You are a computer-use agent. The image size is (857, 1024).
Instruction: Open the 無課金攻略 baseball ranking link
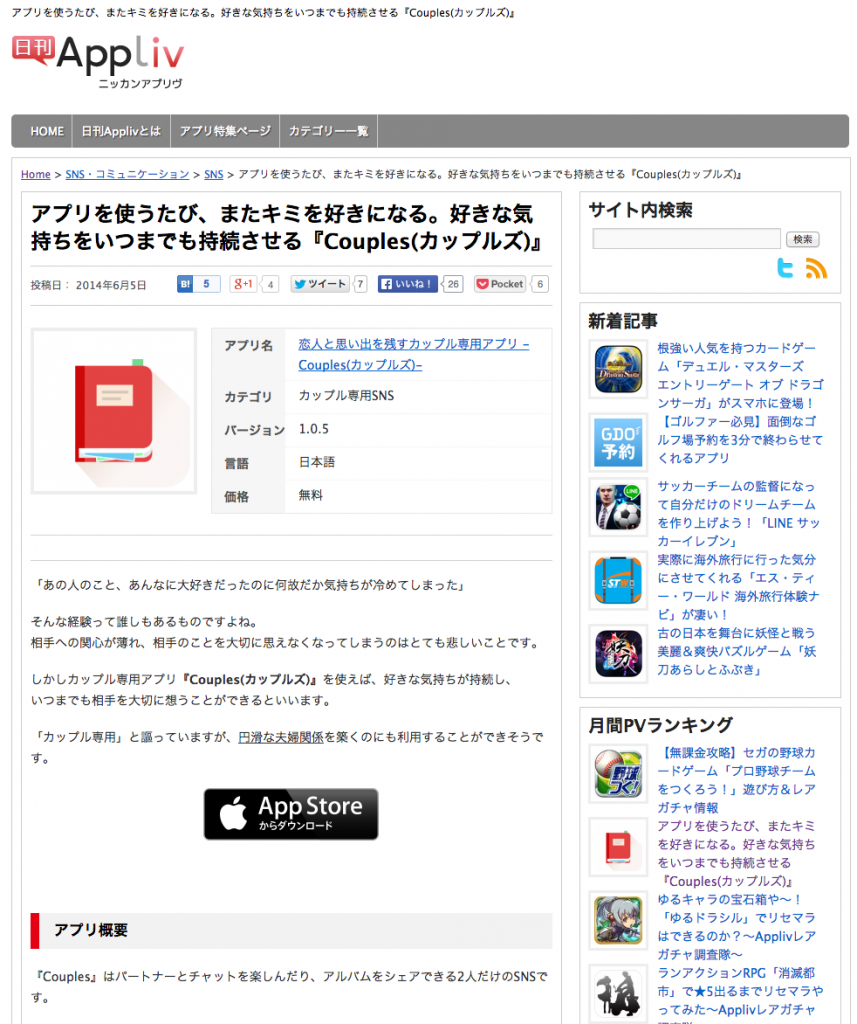(737, 780)
